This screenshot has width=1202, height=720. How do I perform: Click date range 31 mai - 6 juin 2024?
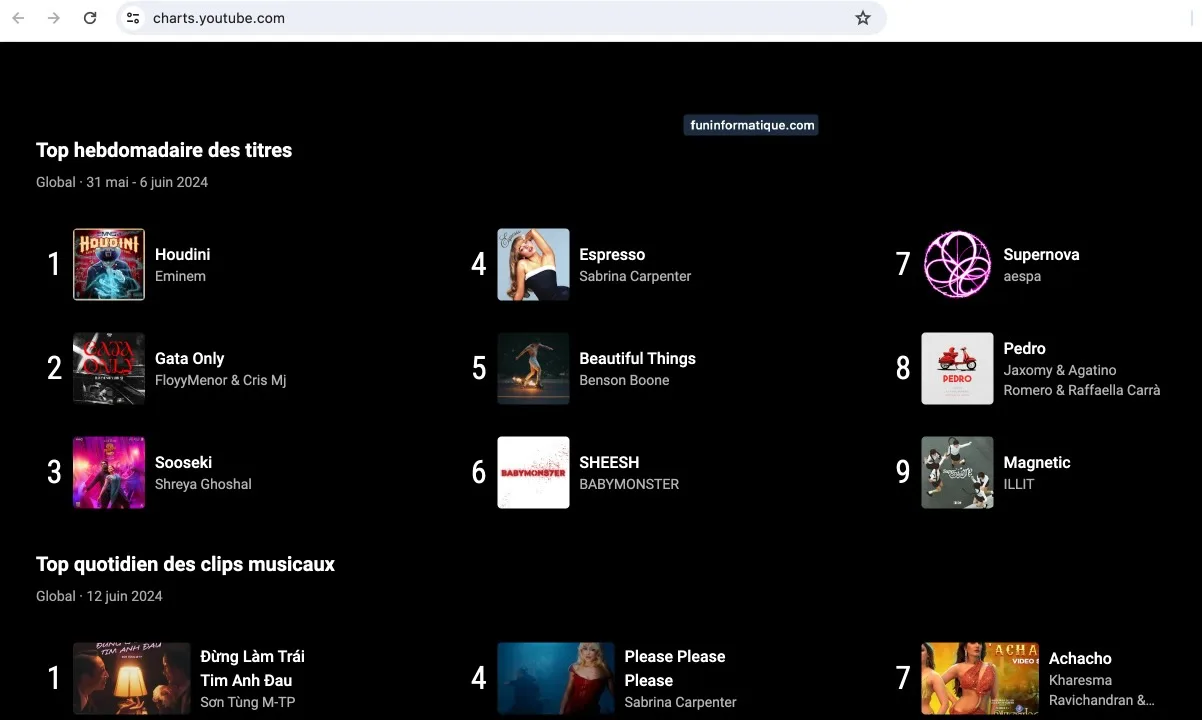pos(147,182)
